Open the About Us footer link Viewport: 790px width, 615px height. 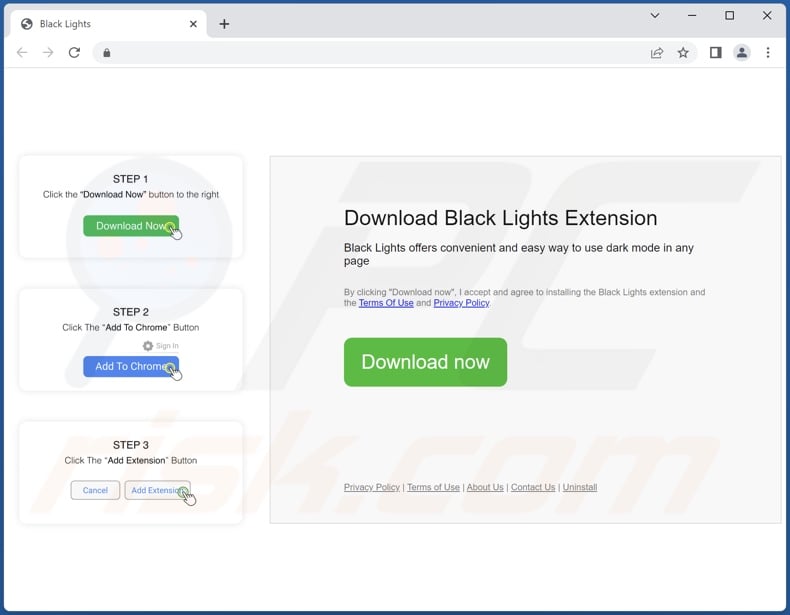(x=485, y=487)
